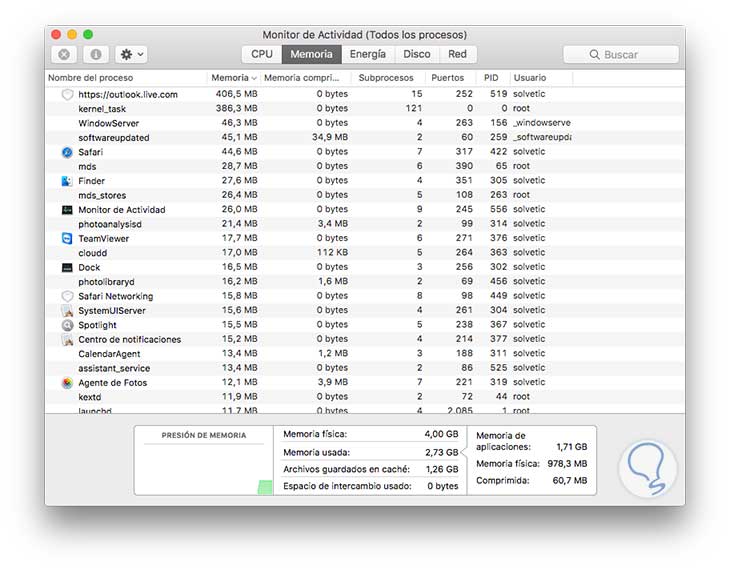Click the Monitor de Actividad app icon
This screenshot has height=570, width=730.
click(x=68, y=210)
